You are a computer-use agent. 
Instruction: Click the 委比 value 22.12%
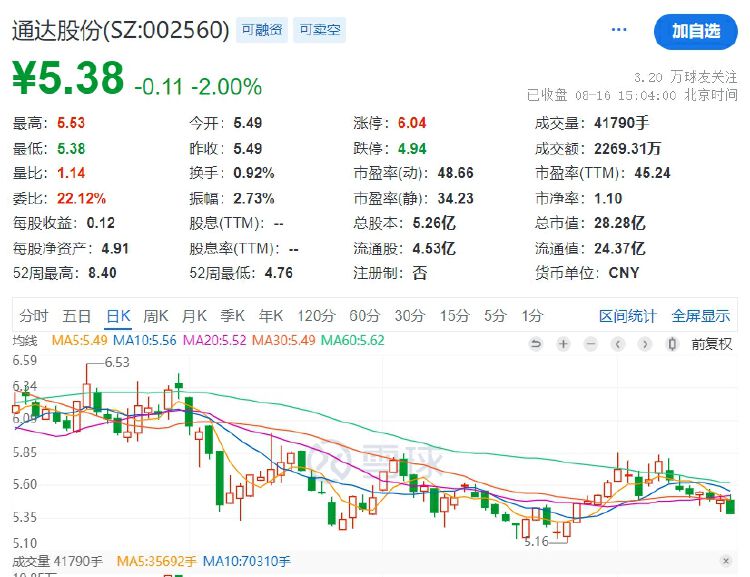pos(81,199)
